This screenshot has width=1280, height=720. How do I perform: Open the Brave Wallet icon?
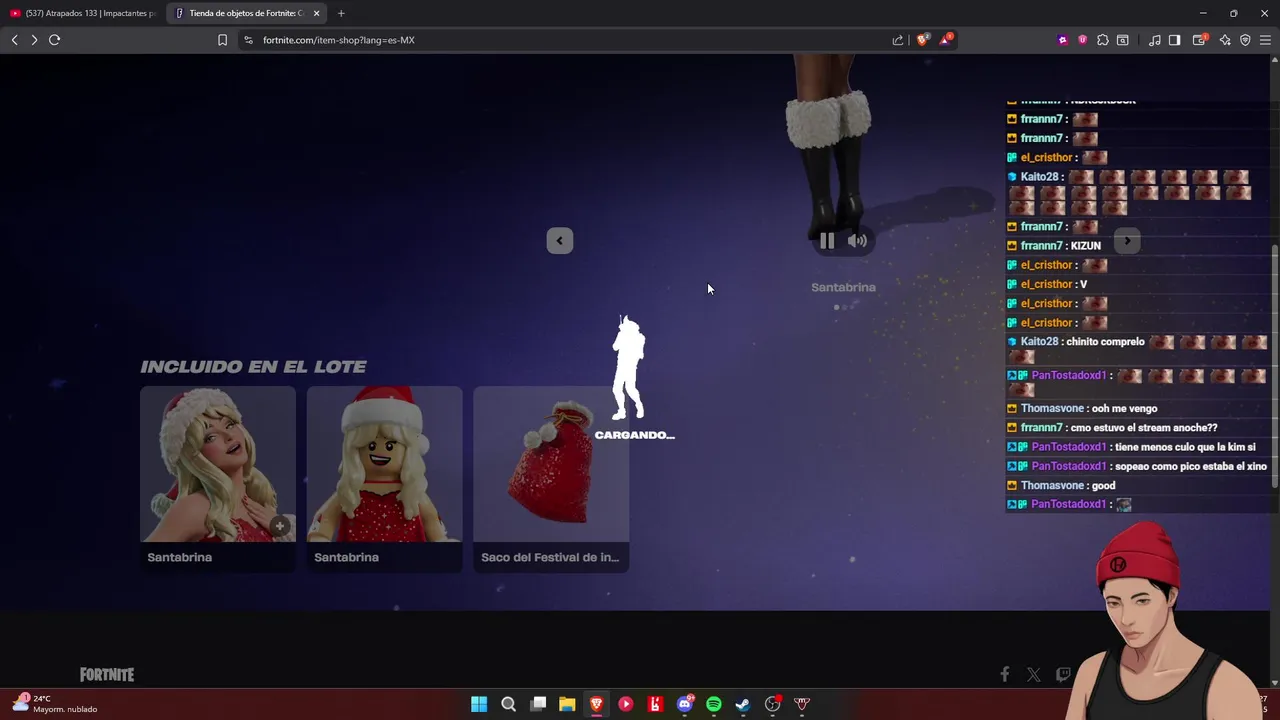1199,40
